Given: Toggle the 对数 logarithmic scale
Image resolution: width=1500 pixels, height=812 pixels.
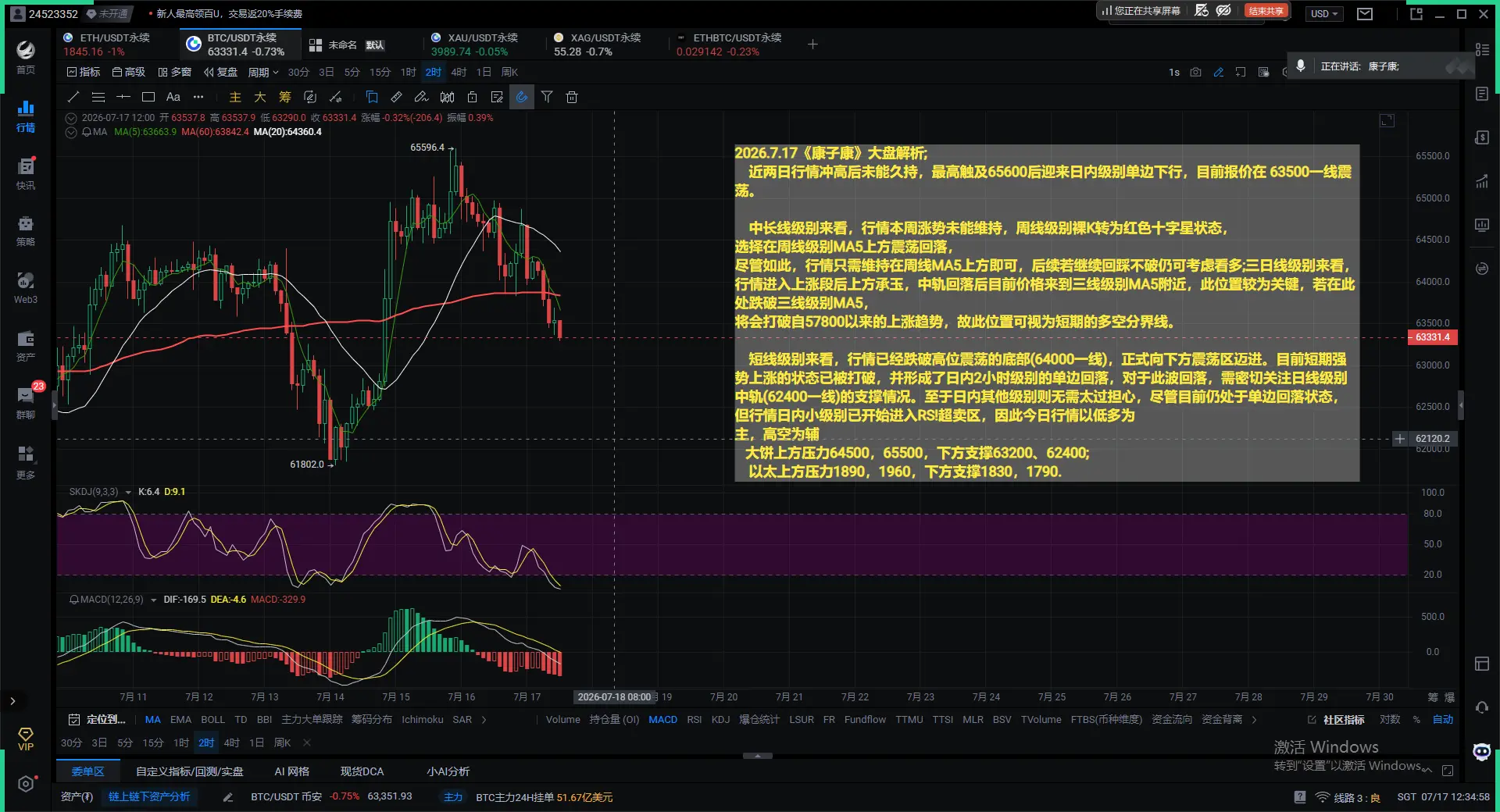Looking at the screenshot, I should 1390,720.
